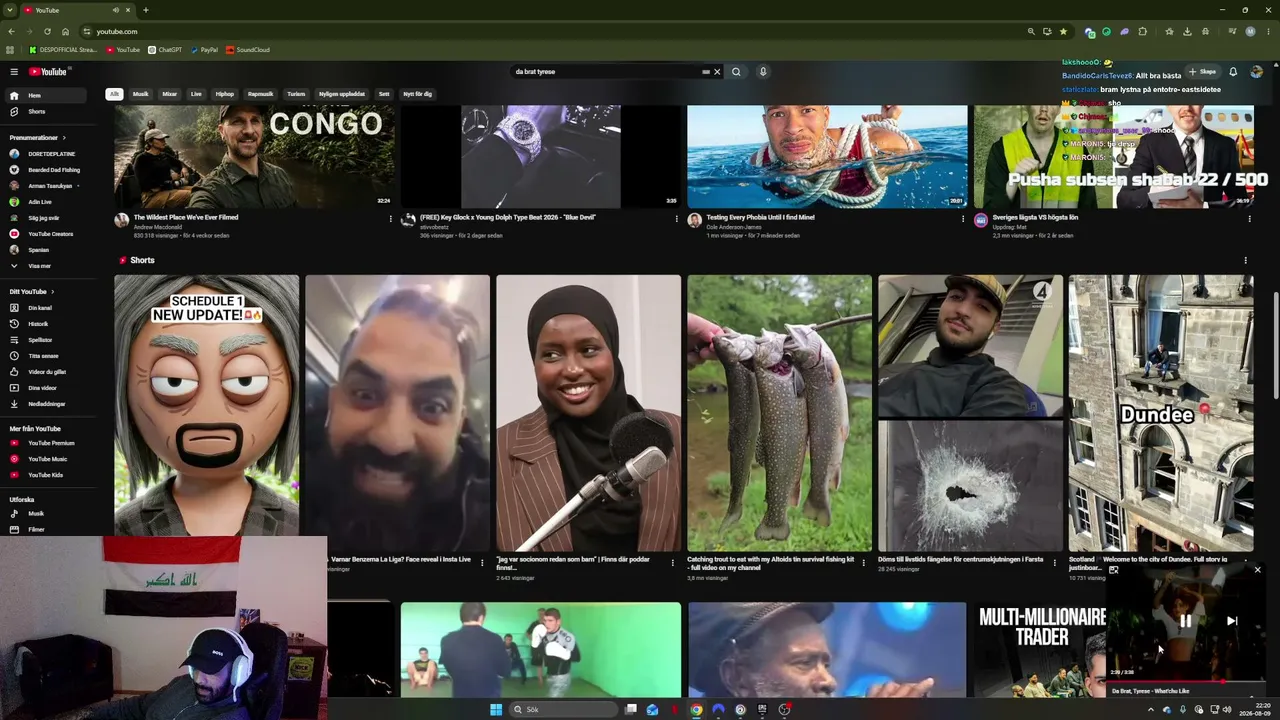Expand the miniplayer to full watch page
The height and width of the screenshot is (720, 1280).
tap(1113, 570)
